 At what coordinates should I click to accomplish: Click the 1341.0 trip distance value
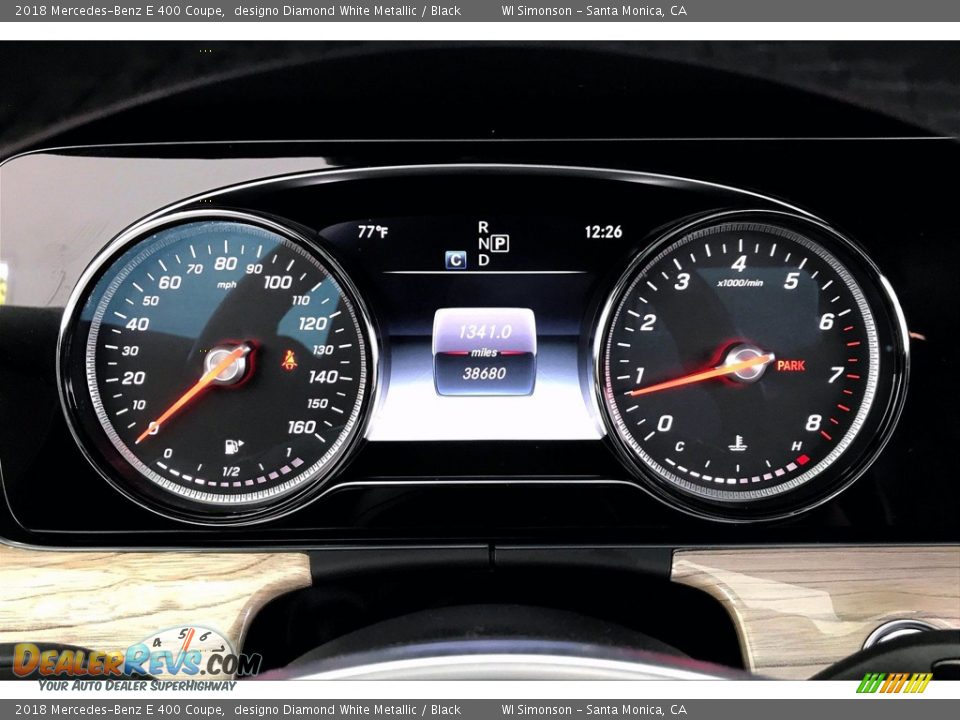[x=485, y=332]
